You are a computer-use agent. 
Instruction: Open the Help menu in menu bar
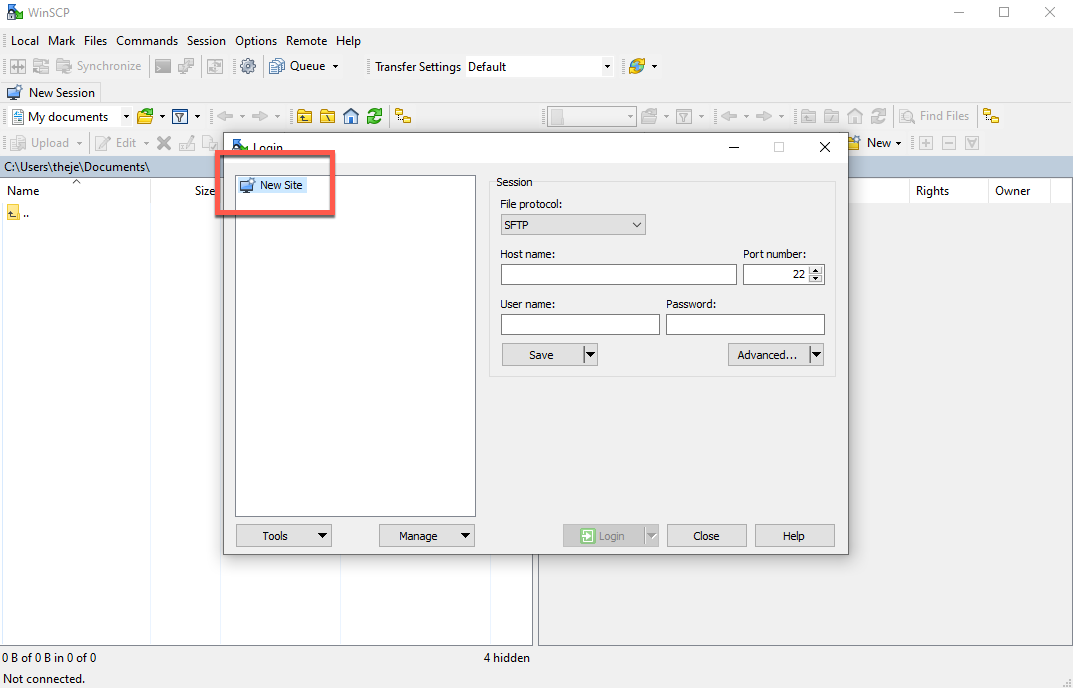[x=348, y=41]
